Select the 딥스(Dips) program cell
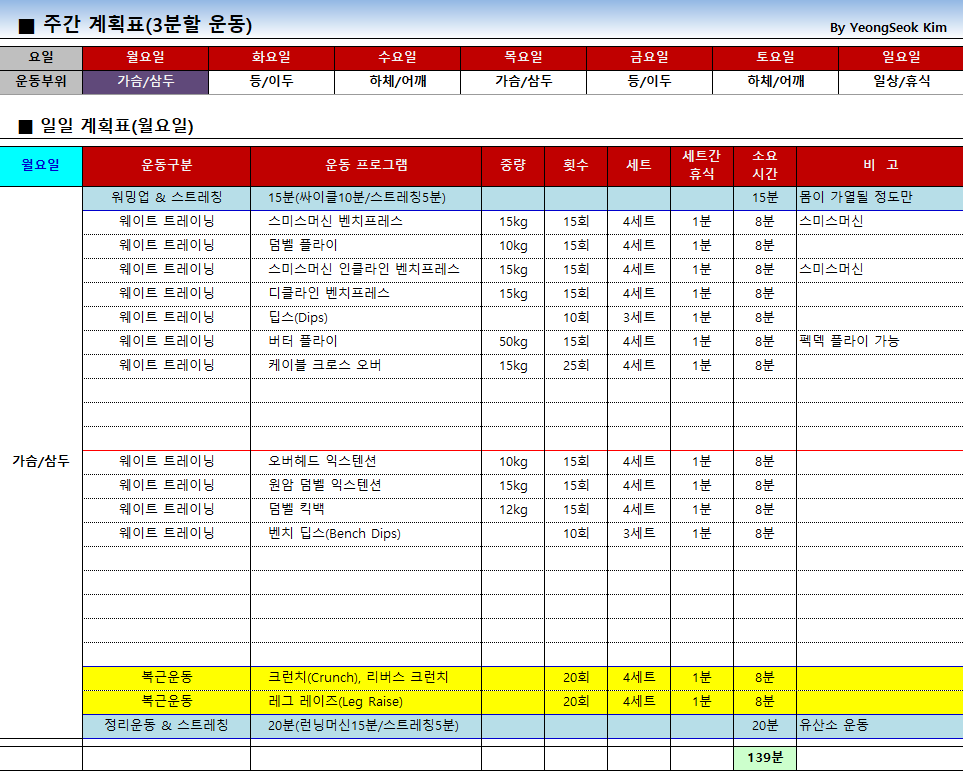963x776 pixels. coord(366,317)
